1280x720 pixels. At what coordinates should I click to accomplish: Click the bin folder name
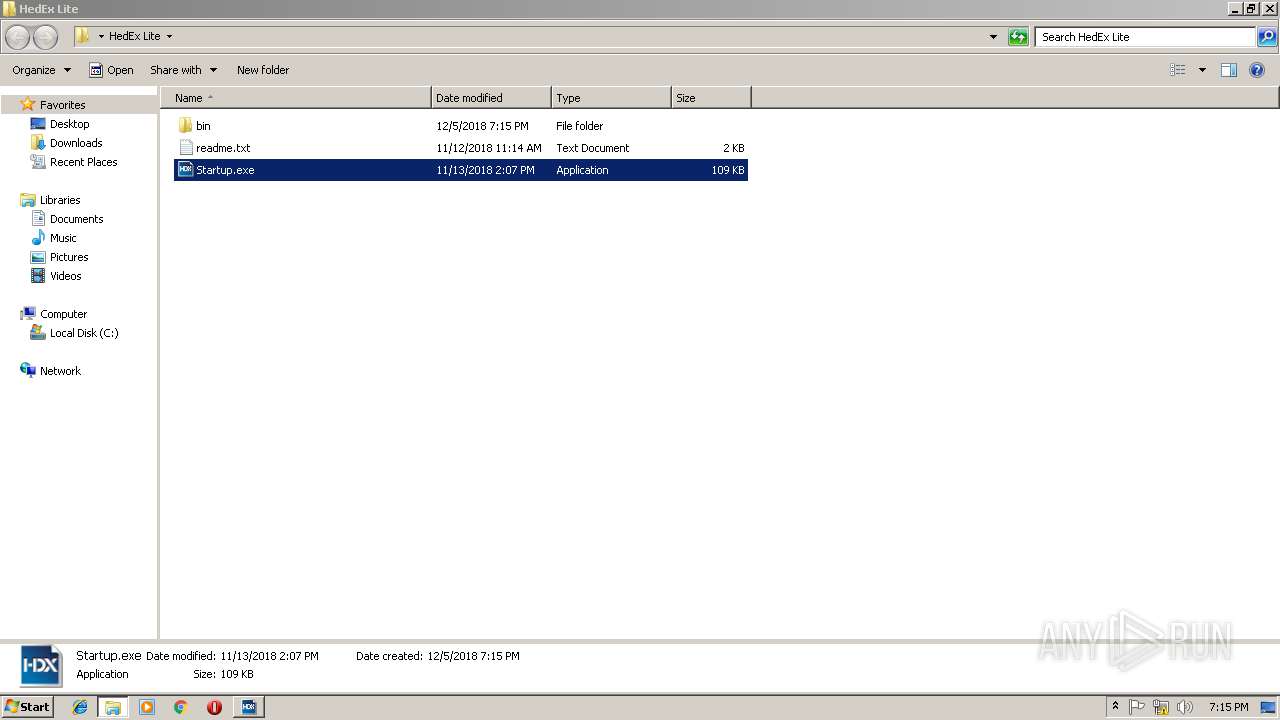(x=203, y=126)
